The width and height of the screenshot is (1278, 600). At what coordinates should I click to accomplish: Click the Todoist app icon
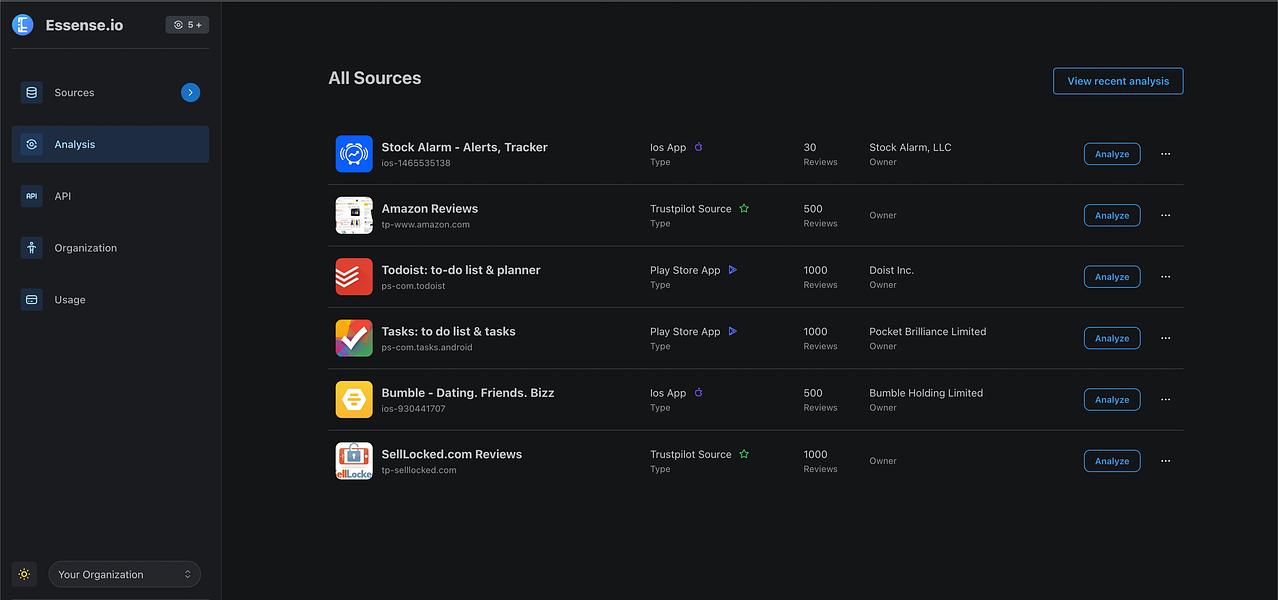click(x=354, y=277)
